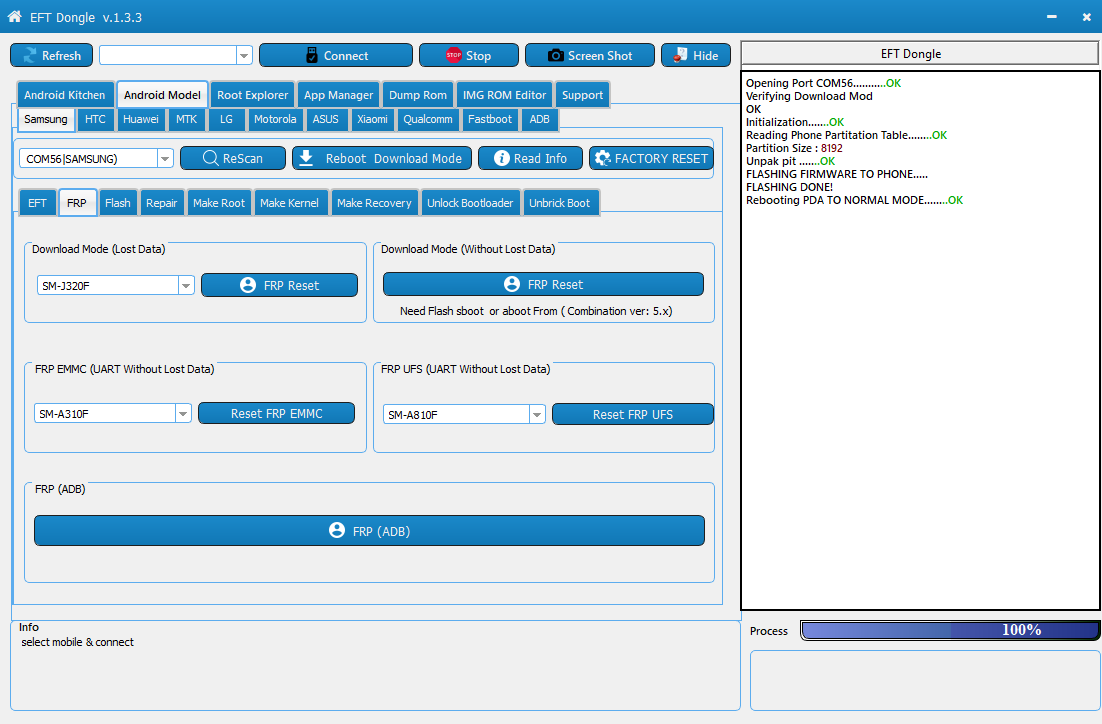Open the Make Kernel sub-tab

(x=289, y=203)
